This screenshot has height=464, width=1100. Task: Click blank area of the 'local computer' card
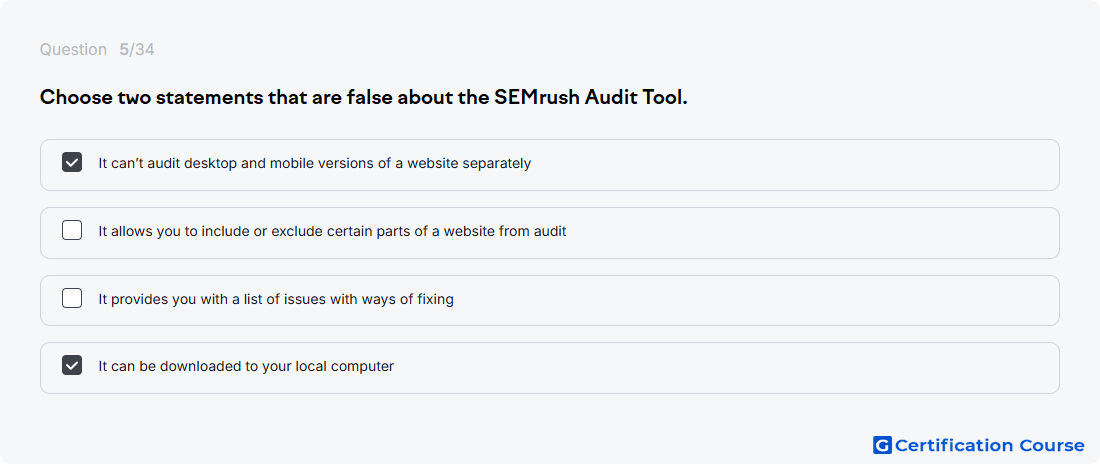click(723, 368)
